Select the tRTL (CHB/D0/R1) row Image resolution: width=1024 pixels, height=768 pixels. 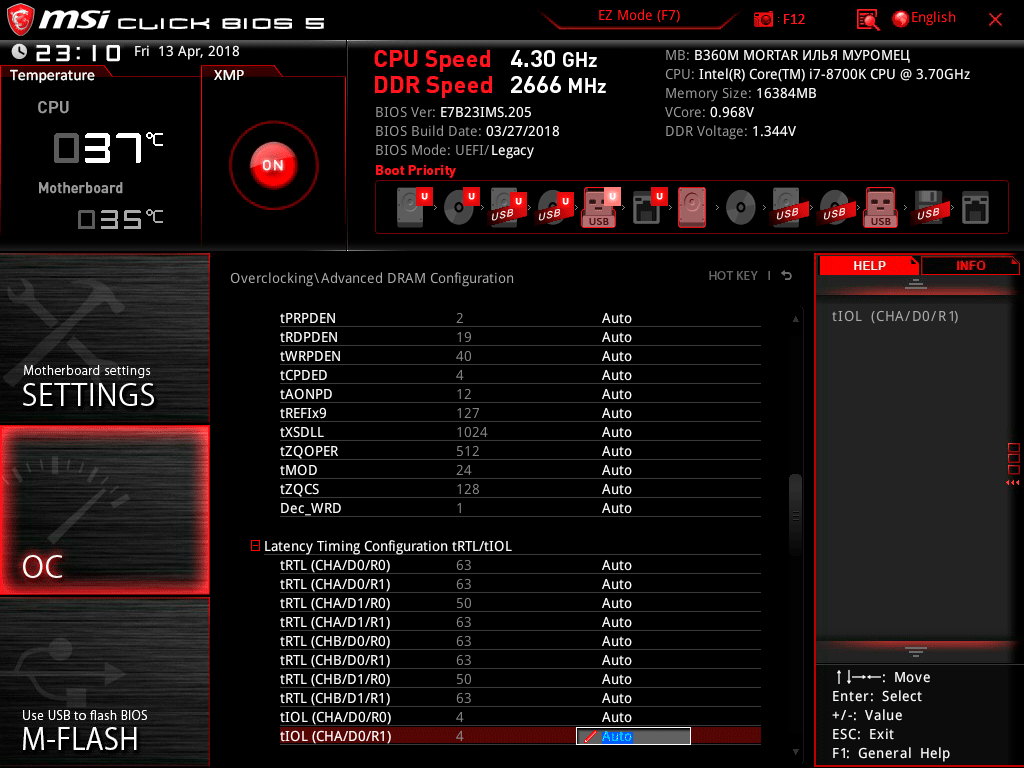click(x=520, y=660)
